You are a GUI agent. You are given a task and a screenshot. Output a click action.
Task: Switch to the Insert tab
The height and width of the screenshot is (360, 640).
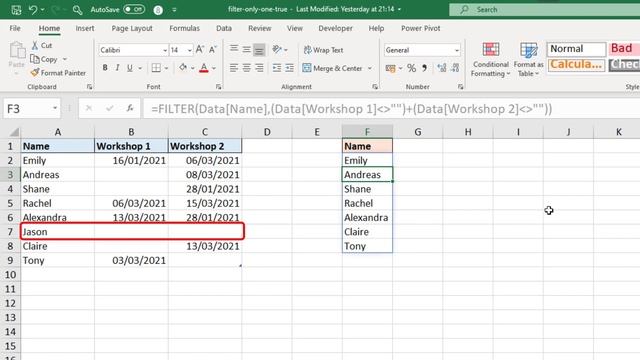[x=84, y=28]
